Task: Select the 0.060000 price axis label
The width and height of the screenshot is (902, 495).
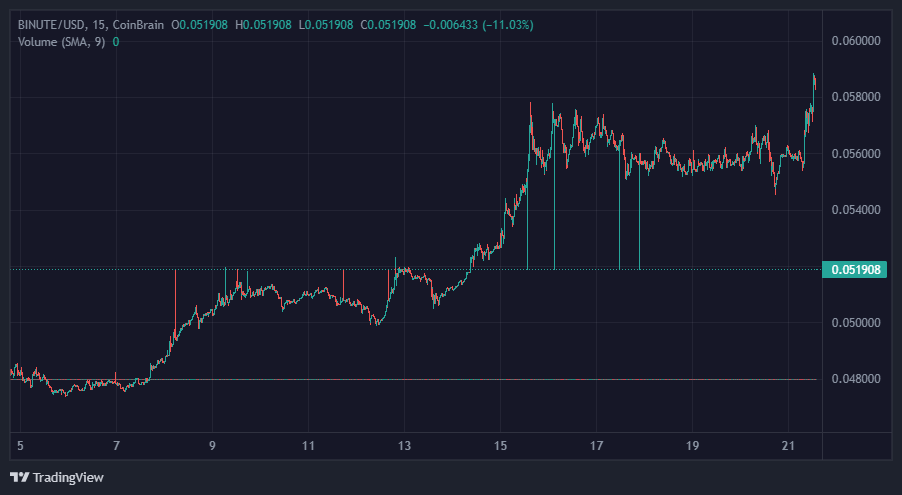Action: 856,40
